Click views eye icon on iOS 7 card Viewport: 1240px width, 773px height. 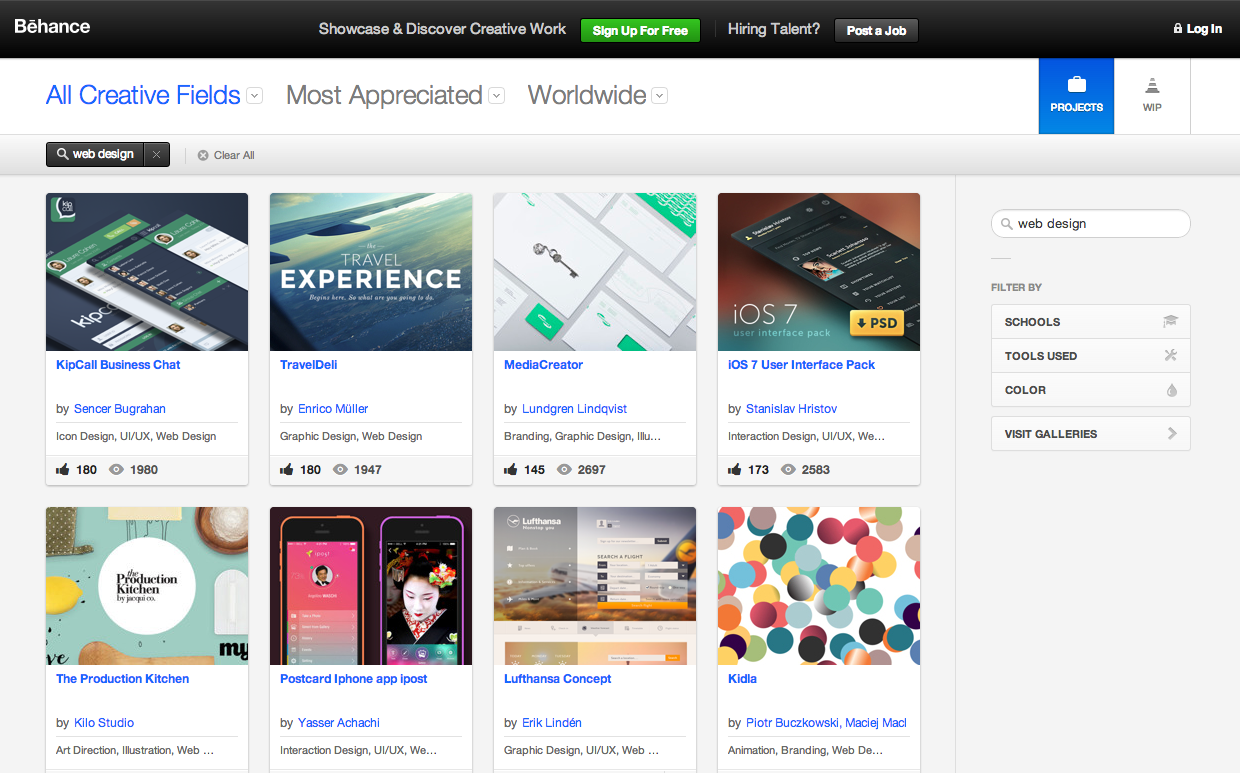[x=788, y=469]
